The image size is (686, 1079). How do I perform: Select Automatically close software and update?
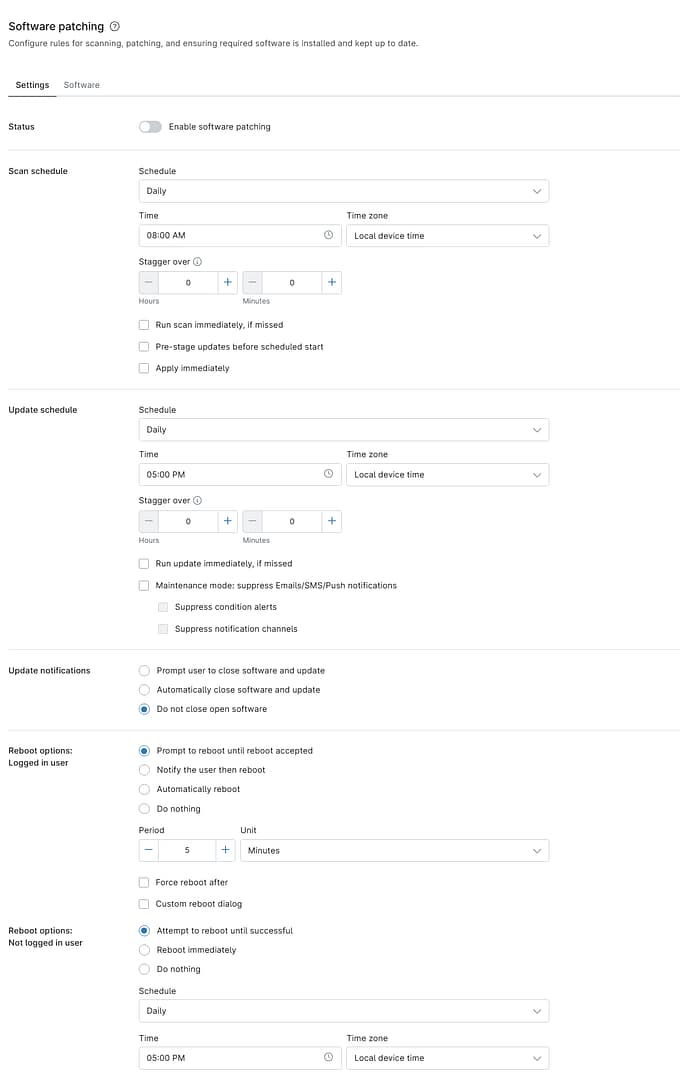pyautogui.click(x=144, y=690)
